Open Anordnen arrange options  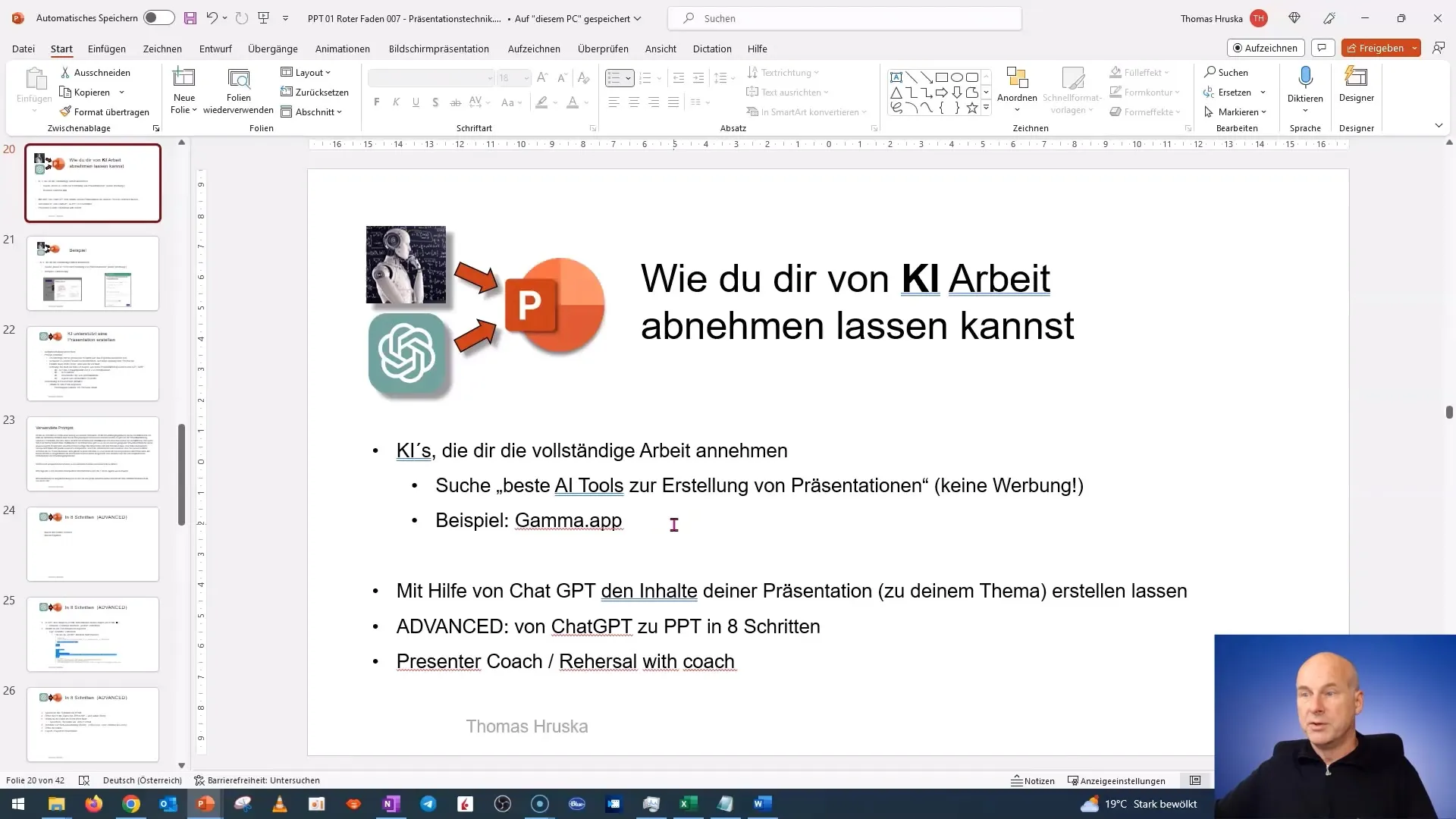pyautogui.click(x=1017, y=89)
